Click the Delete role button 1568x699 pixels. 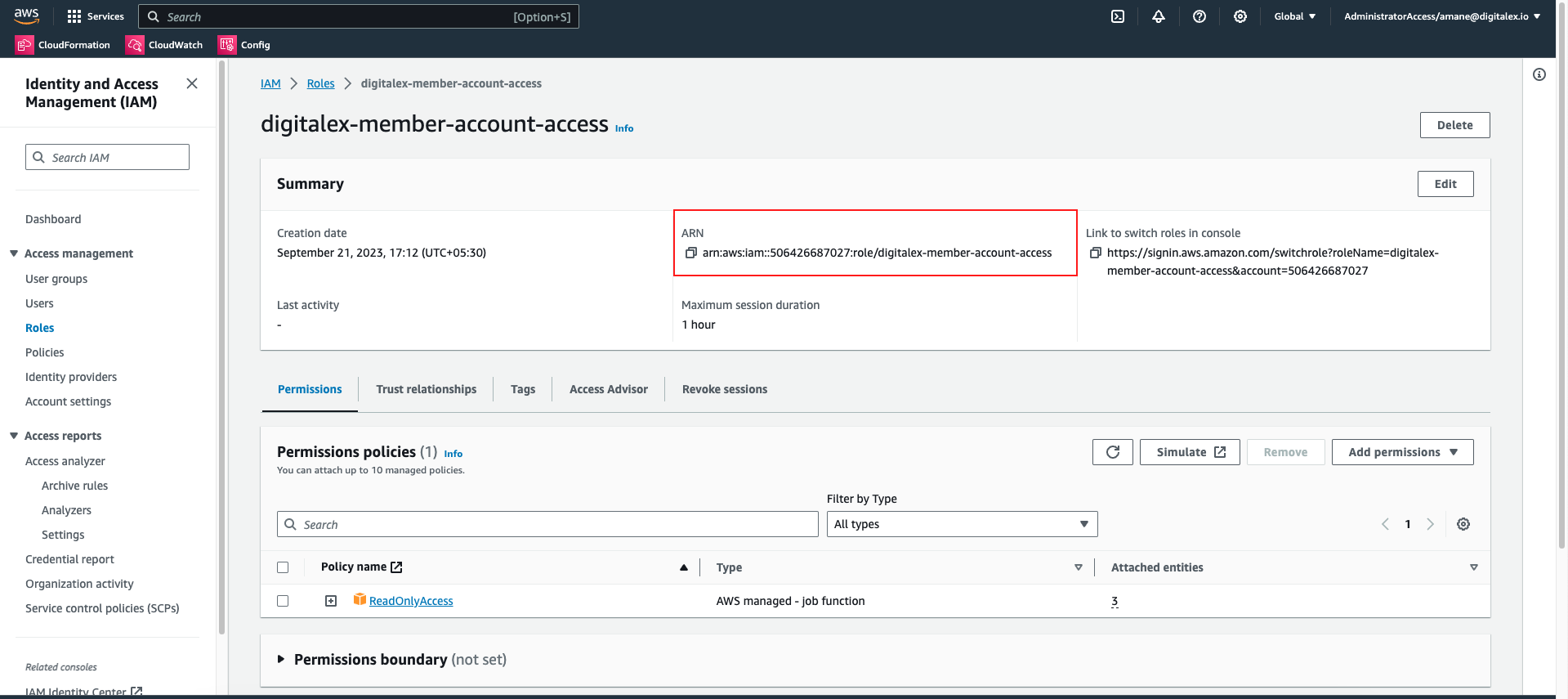(x=1454, y=125)
